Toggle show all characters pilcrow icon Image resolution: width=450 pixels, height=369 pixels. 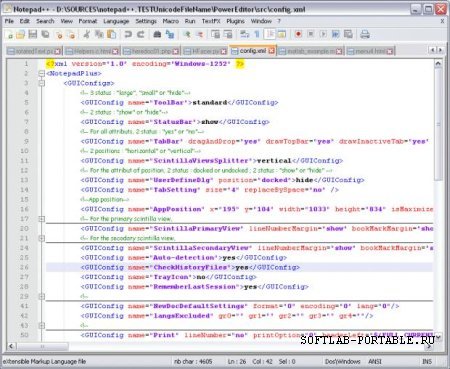click(x=257, y=34)
